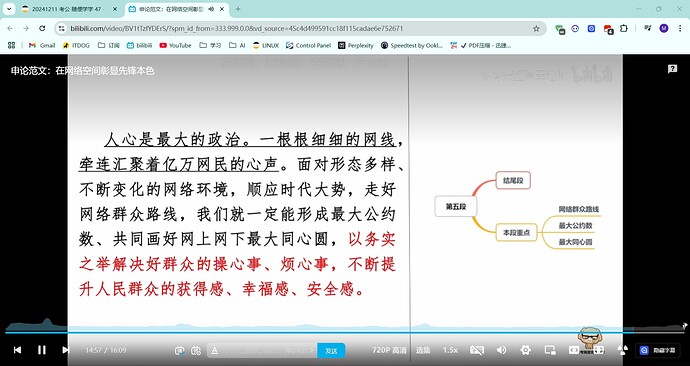Expand the 学习 bookmarks folder
The height and width of the screenshot is (366, 690).
click(210, 45)
